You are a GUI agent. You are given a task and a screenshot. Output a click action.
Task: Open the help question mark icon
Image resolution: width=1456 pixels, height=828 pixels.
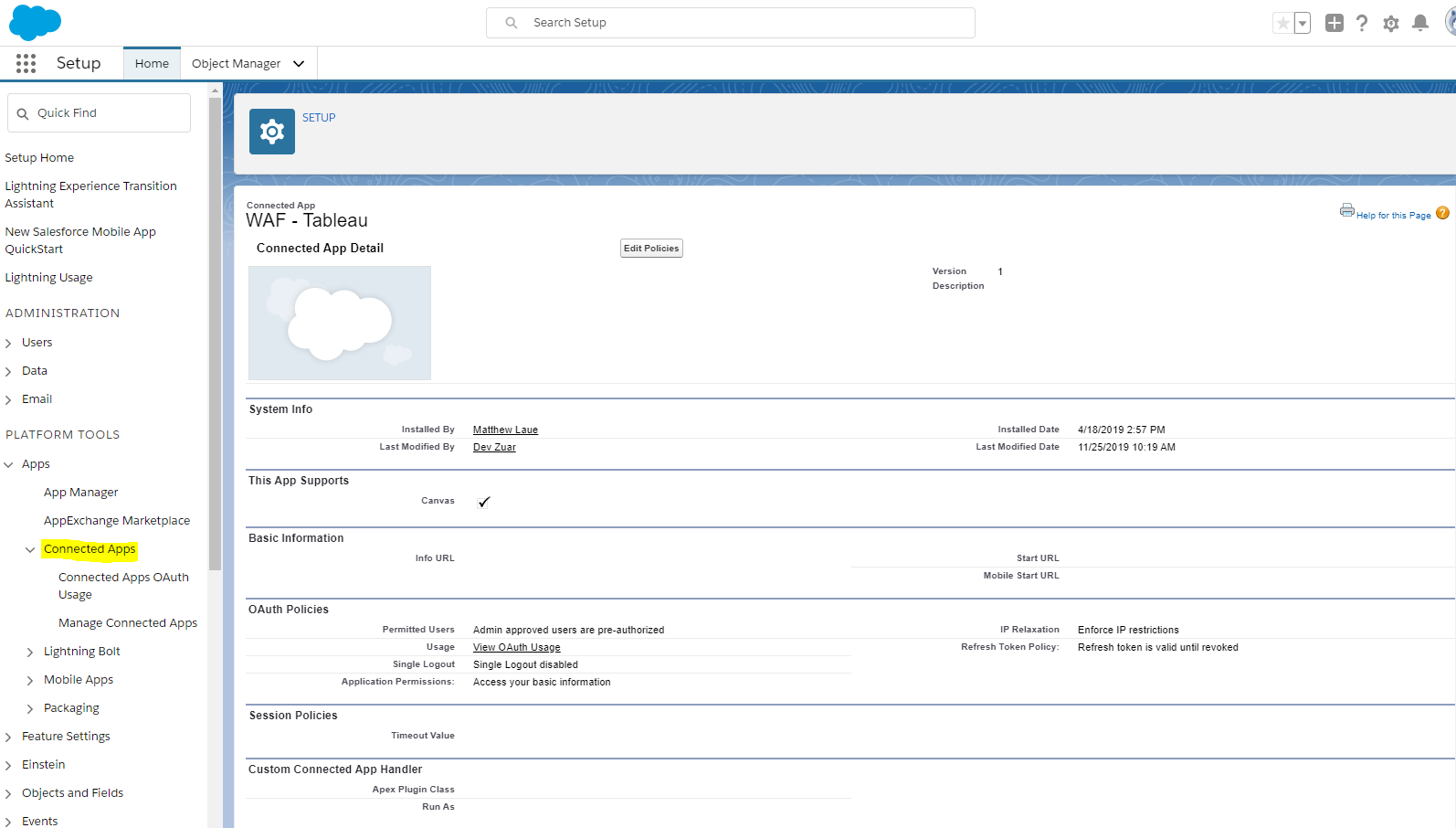(x=1362, y=23)
